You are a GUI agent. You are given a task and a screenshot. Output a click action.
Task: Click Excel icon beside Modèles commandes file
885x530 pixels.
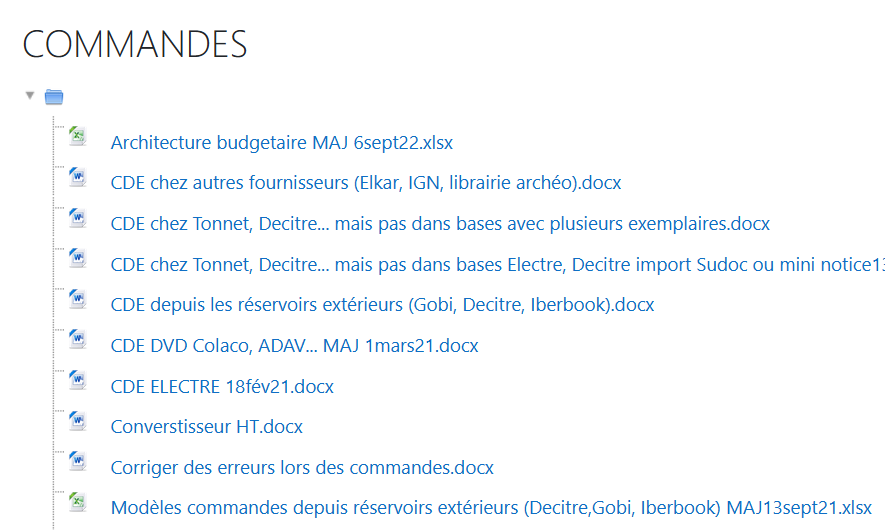pos(78,502)
